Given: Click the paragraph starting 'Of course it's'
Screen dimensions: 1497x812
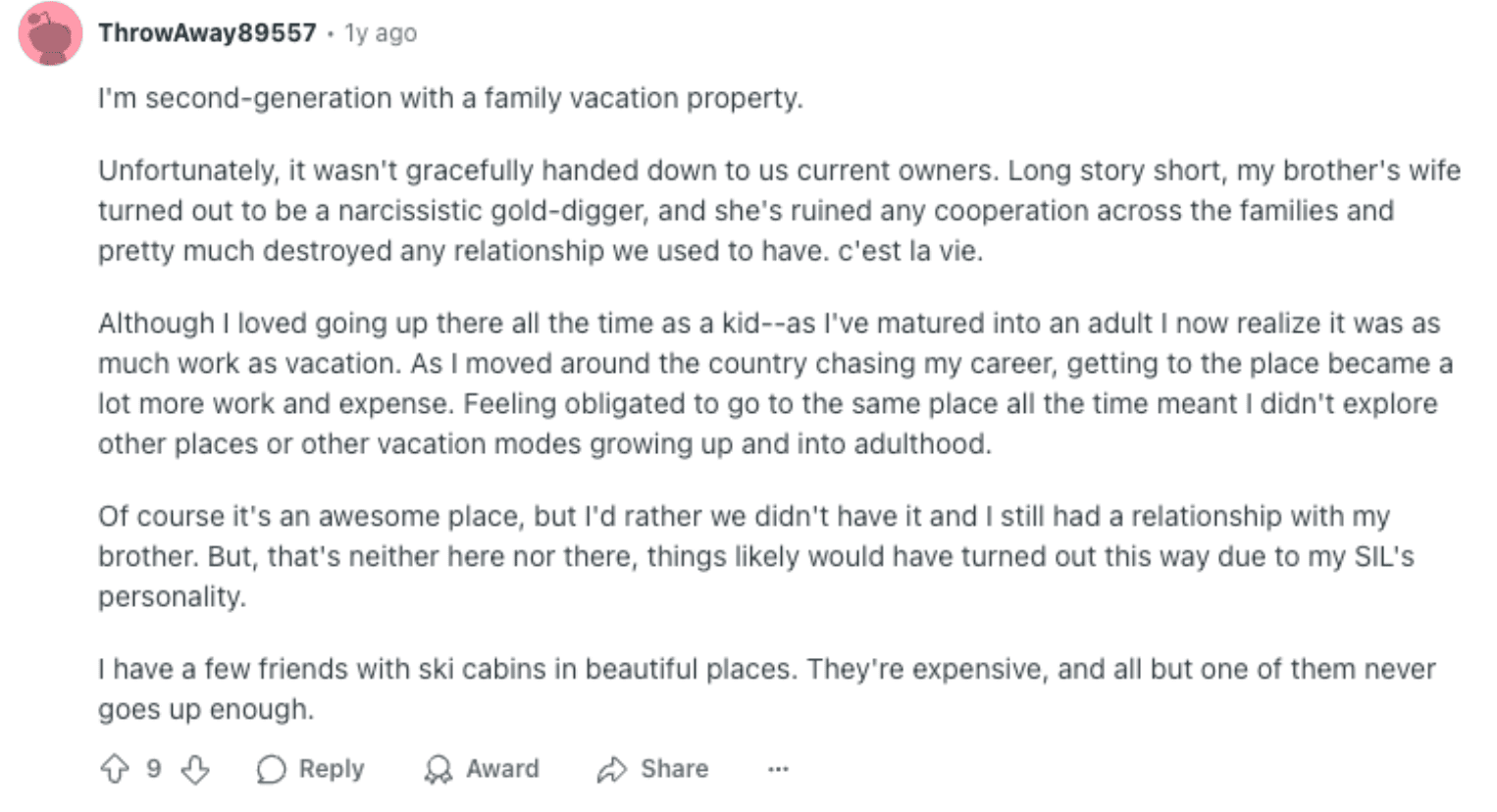Looking at the screenshot, I should 755,556.
